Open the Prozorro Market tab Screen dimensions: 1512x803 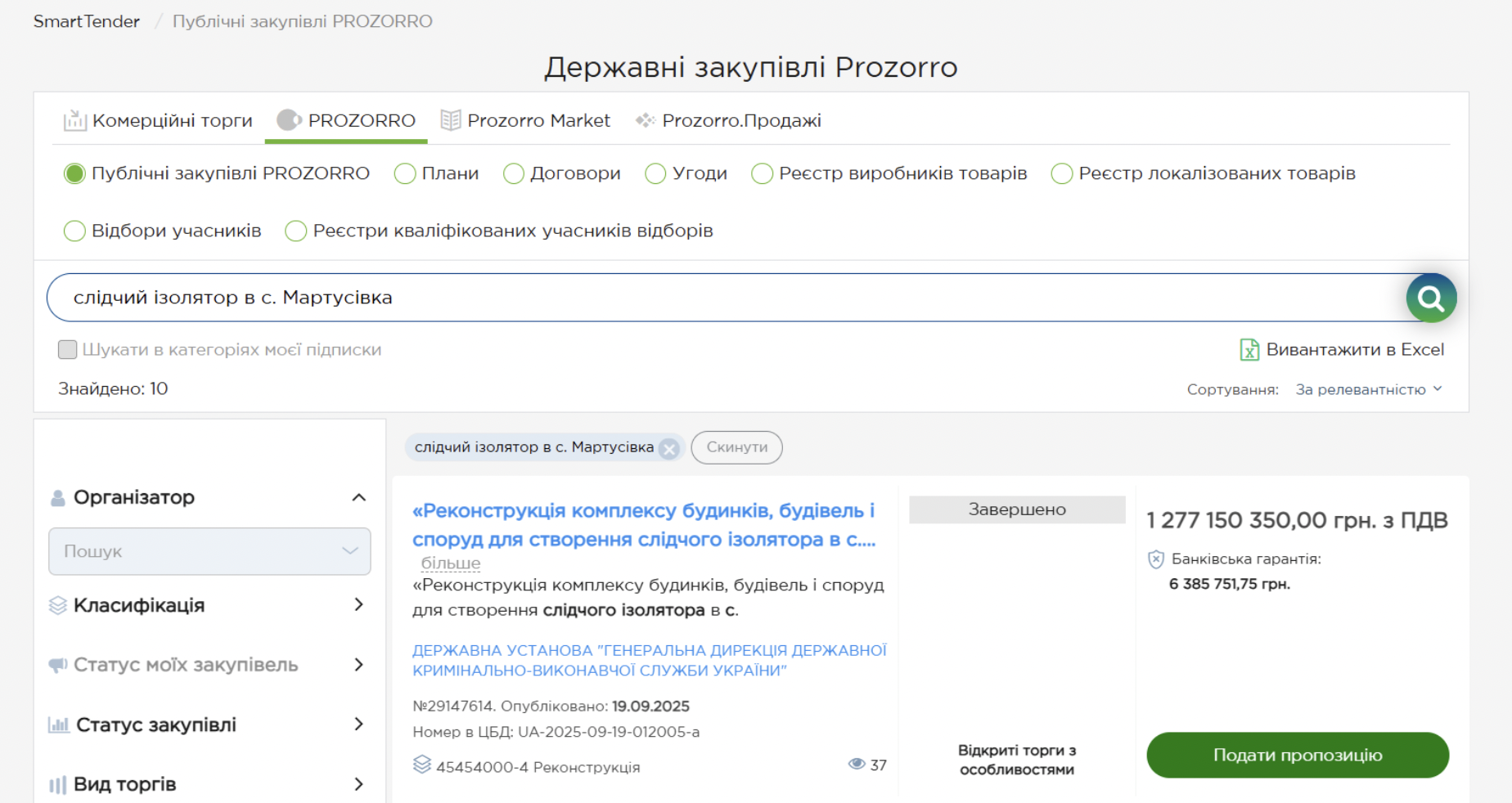click(525, 120)
